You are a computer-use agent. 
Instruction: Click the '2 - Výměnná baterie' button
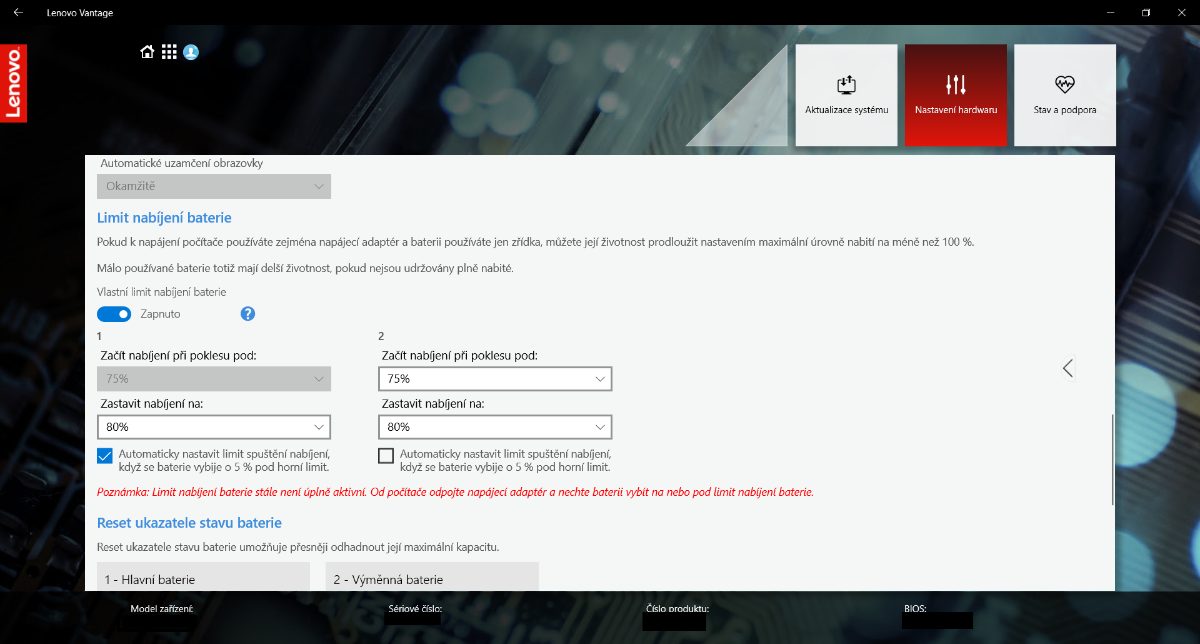tap(432, 577)
